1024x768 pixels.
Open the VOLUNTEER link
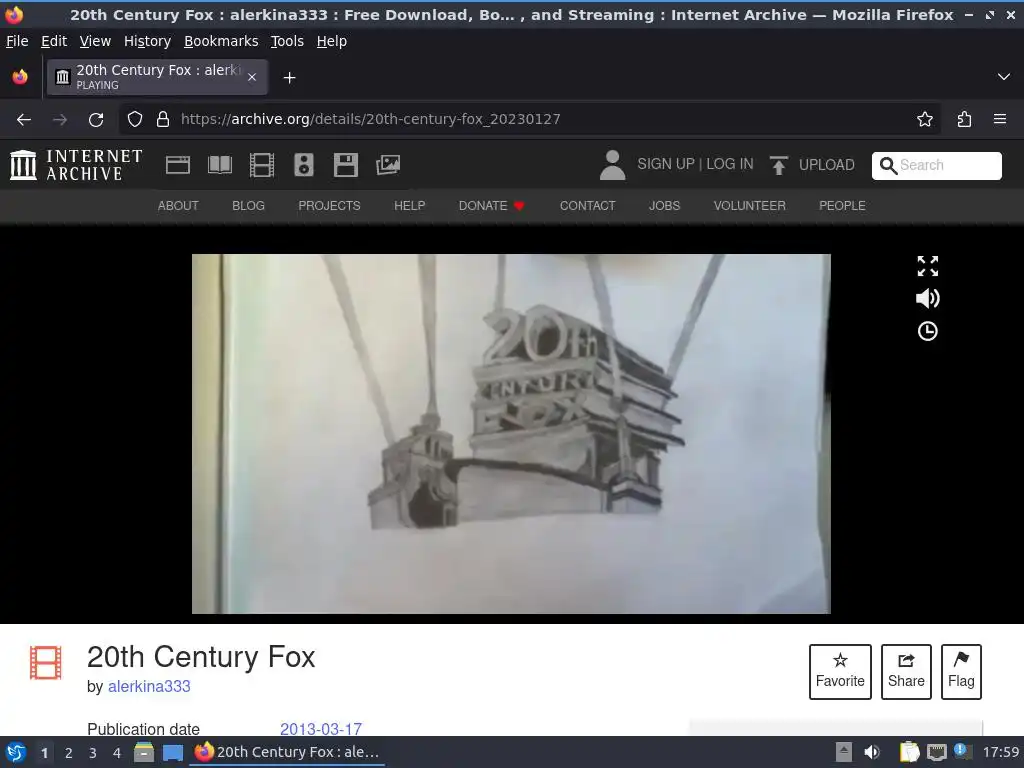point(749,206)
